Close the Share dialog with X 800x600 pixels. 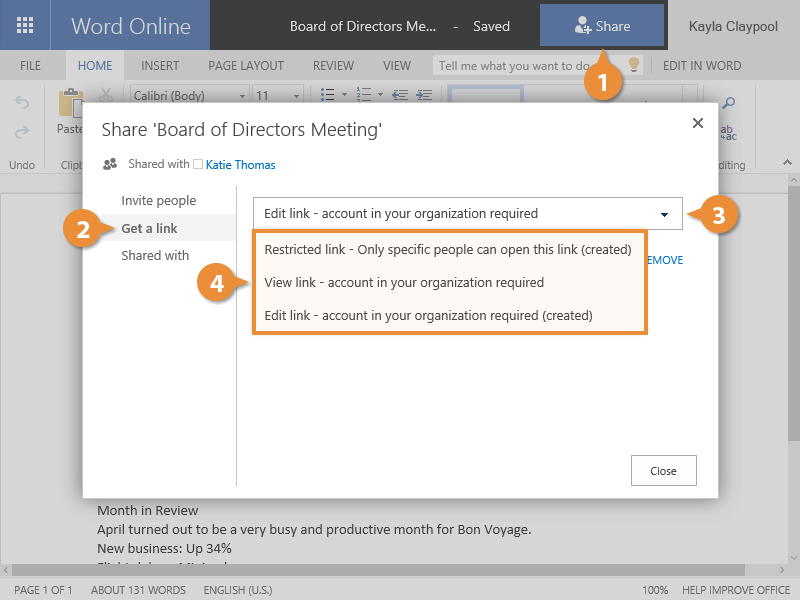coord(698,123)
